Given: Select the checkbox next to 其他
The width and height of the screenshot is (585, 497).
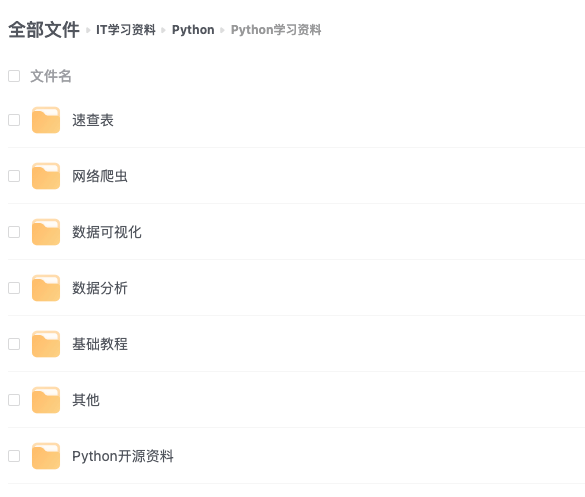Looking at the screenshot, I should 14,400.
